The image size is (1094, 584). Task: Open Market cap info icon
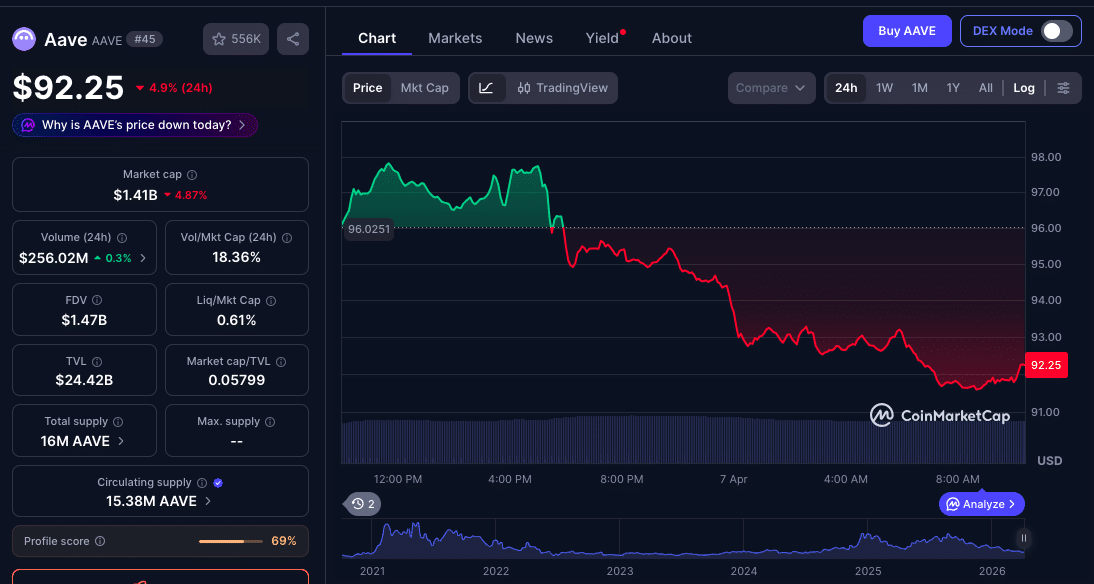(193, 174)
